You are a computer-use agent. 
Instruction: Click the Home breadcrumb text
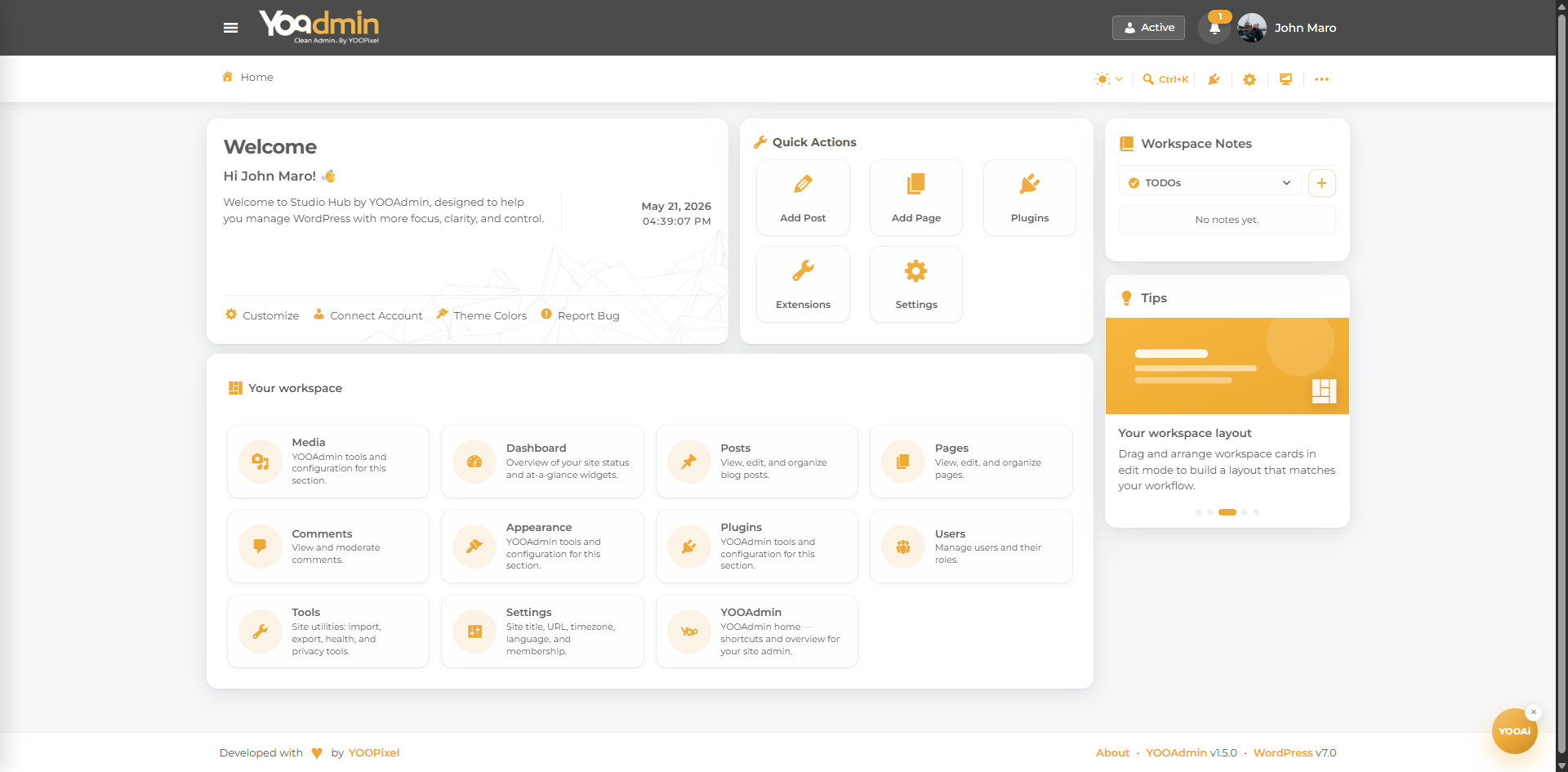click(x=256, y=77)
